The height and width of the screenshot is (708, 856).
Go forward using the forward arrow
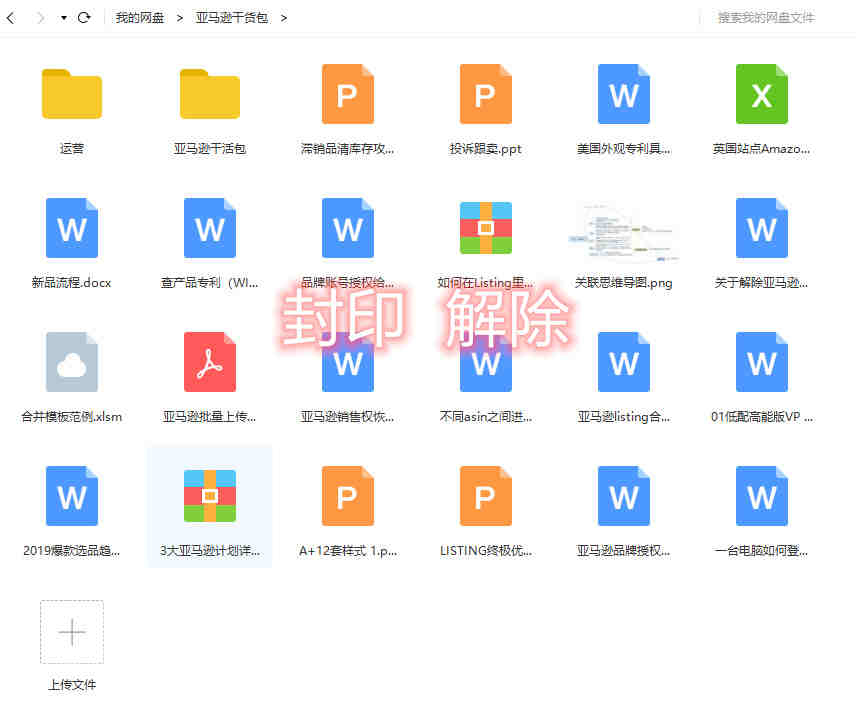(x=40, y=18)
